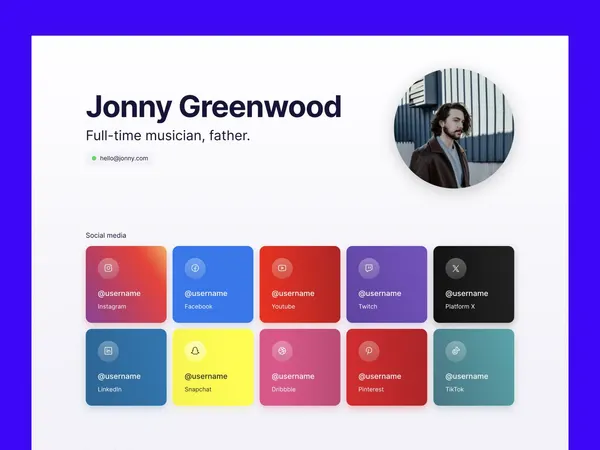Image resolution: width=600 pixels, height=450 pixels.
Task: Click the Youtube play icon
Action: click(x=282, y=268)
